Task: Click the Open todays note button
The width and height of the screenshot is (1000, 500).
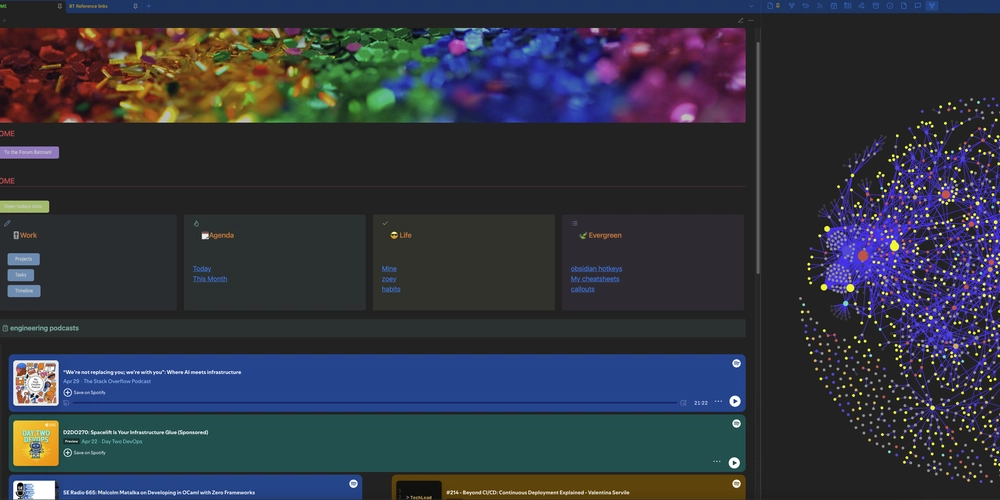Action: click(x=24, y=206)
